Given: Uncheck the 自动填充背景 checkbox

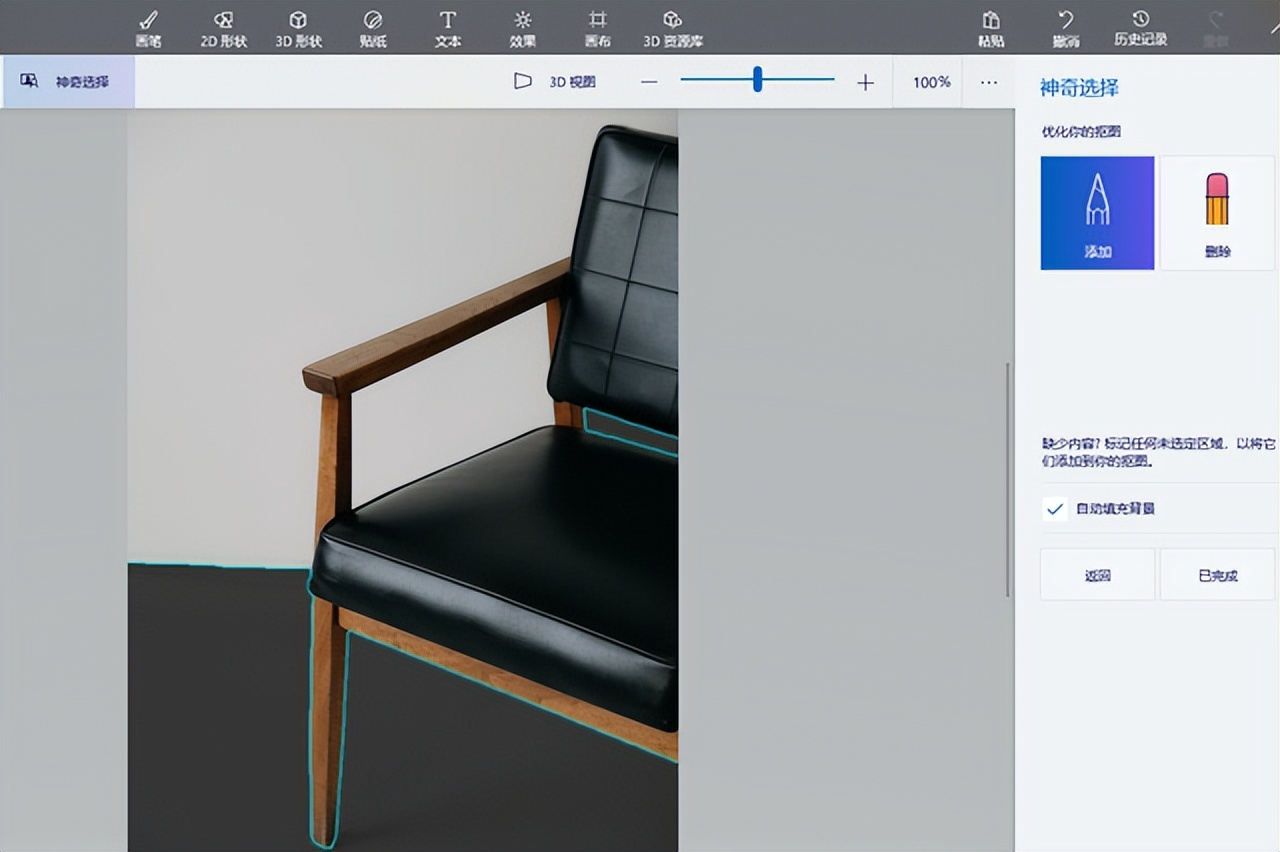Looking at the screenshot, I should [1054, 509].
